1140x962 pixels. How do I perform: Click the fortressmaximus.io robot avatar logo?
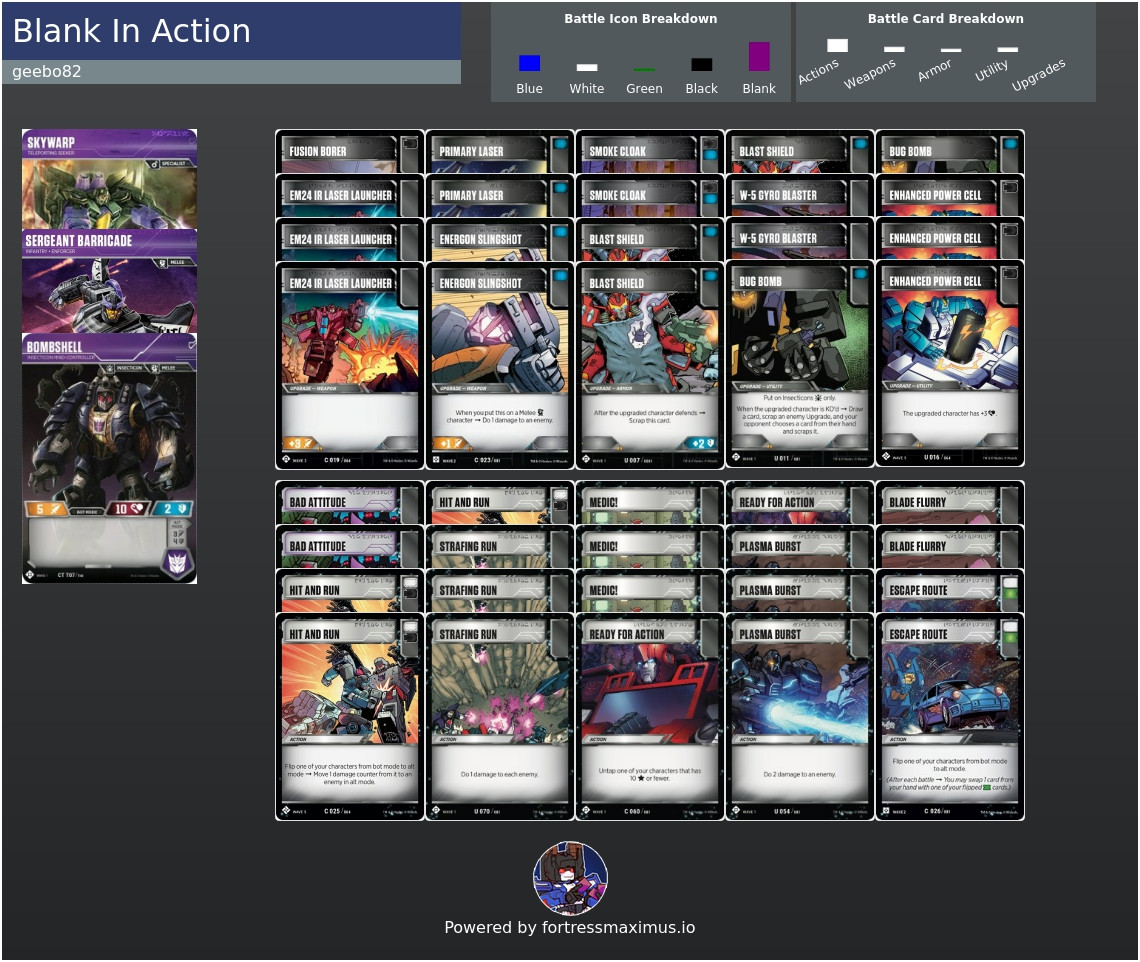pyautogui.click(x=571, y=878)
